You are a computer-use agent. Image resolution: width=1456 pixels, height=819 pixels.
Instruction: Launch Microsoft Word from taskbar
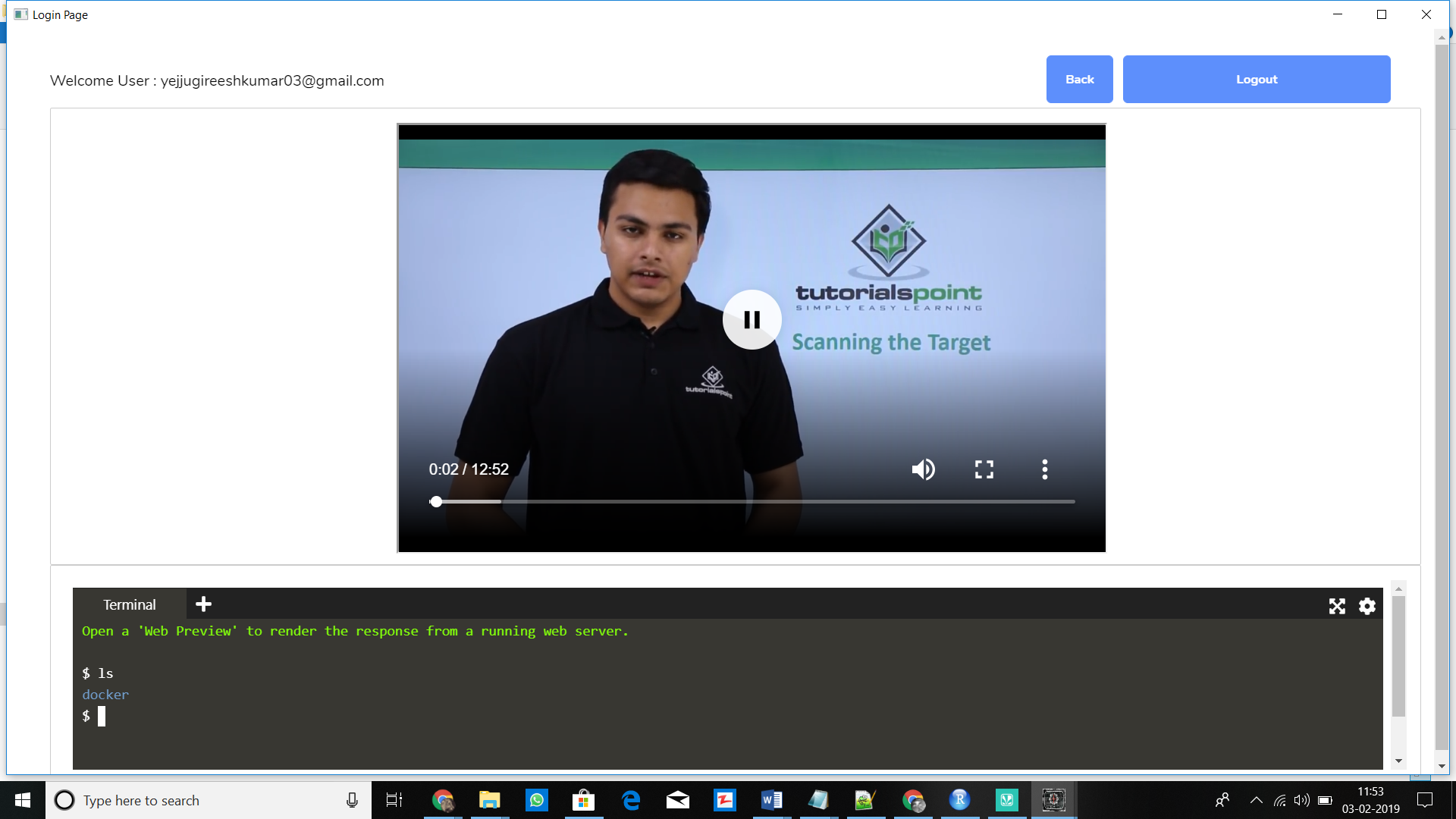coord(771,800)
